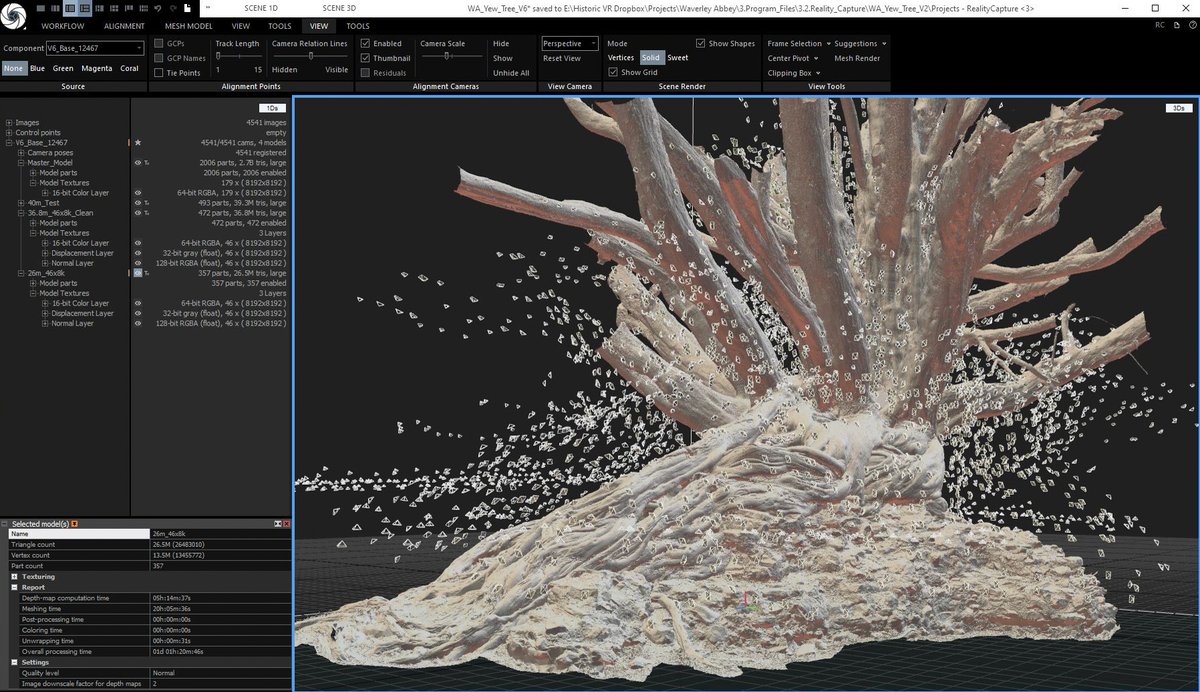Open the Component V6_Base_12467 dropdown

(x=95, y=48)
